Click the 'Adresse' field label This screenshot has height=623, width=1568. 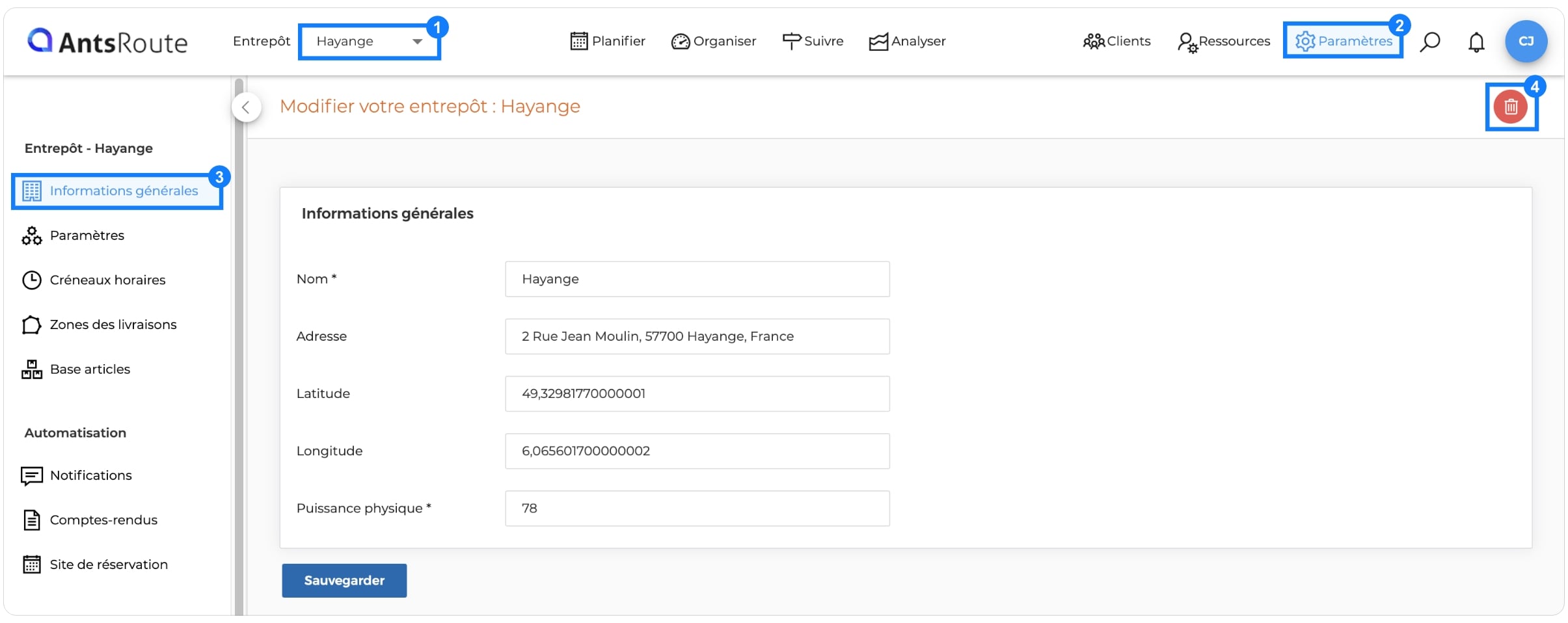(321, 336)
